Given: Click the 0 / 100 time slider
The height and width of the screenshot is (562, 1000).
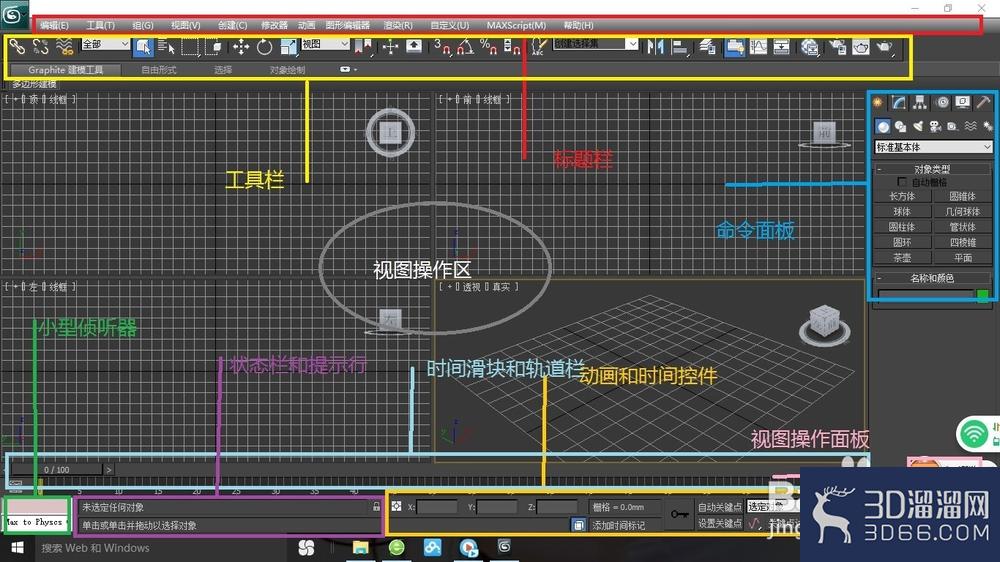Looking at the screenshot, I should [x=57, y=470].
